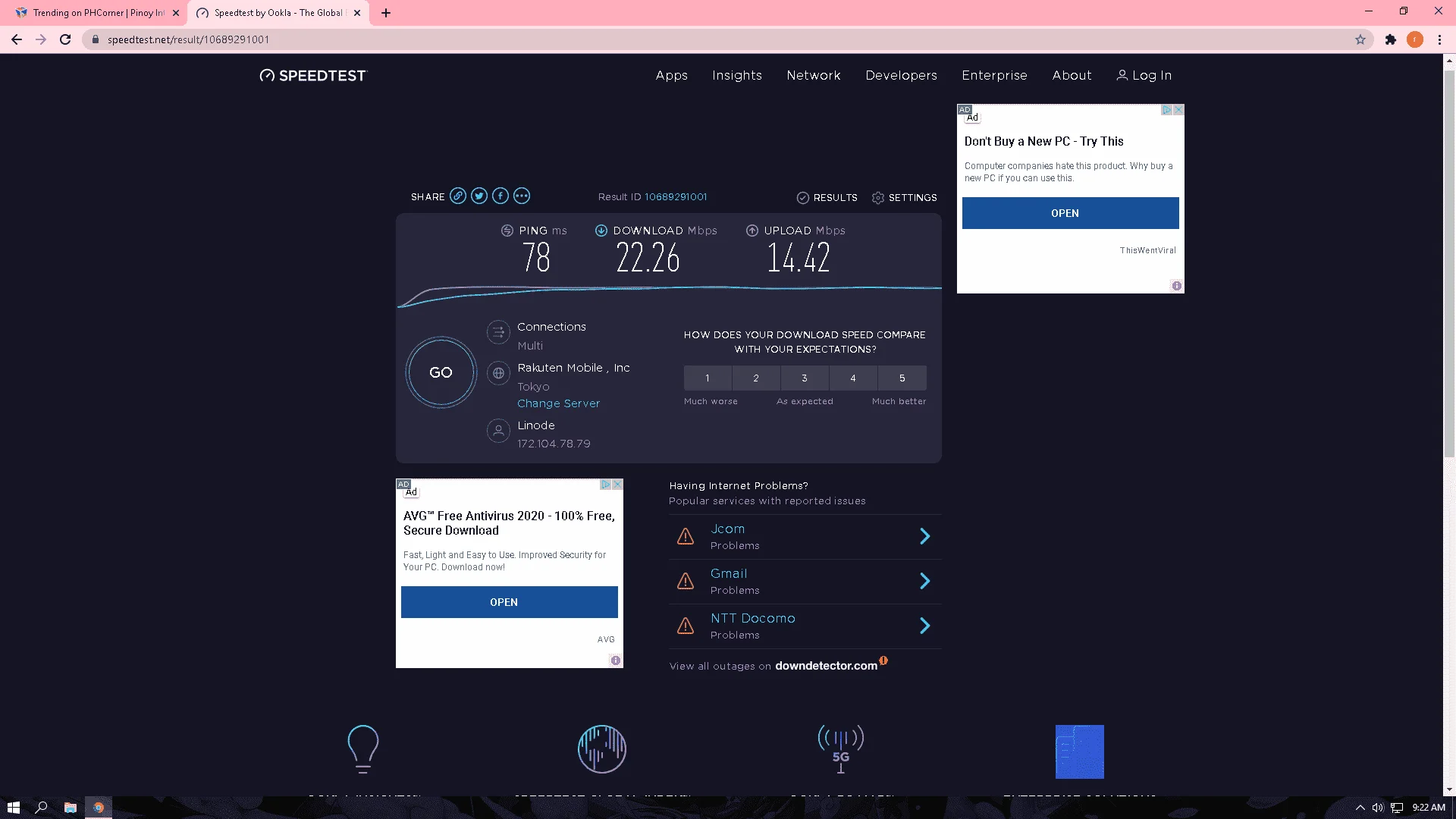Click the Jcom warning triangle icon
The image size is (1456, 819).
686,537
